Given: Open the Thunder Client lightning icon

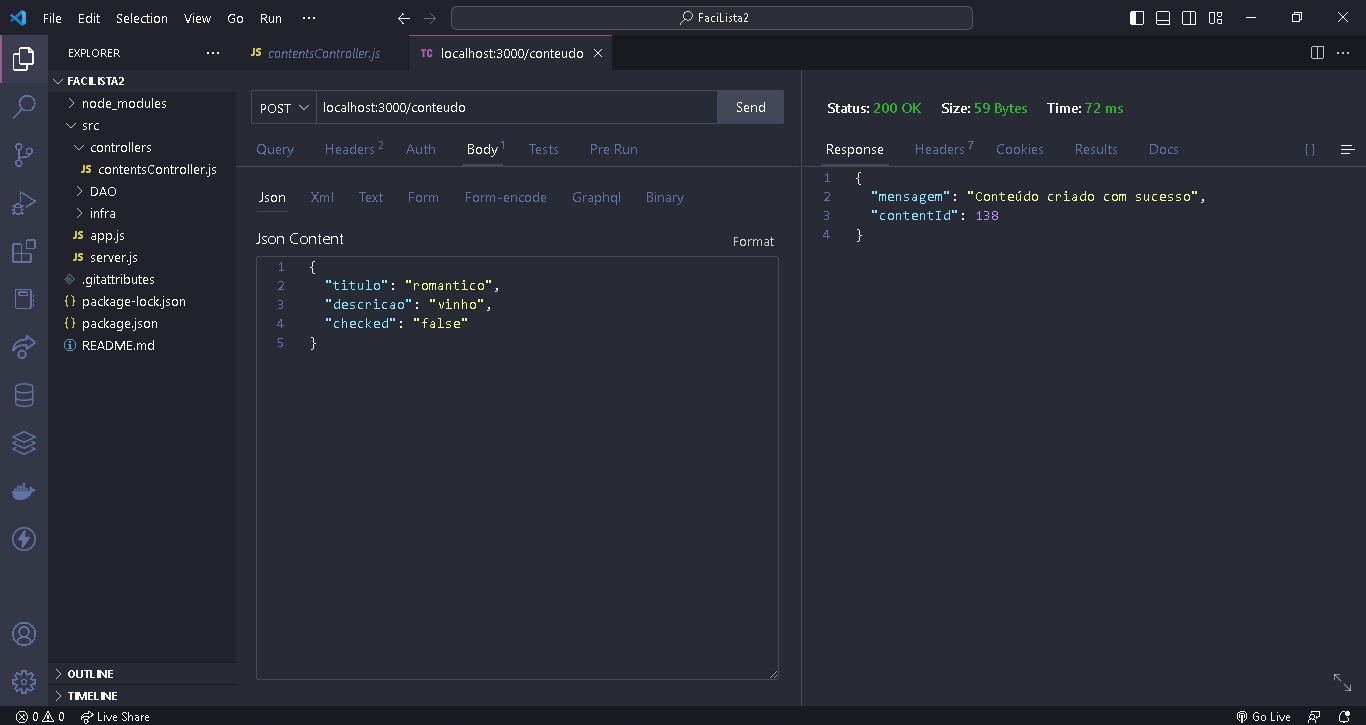Looking at the screenshot, I should [x=24, y=539].
